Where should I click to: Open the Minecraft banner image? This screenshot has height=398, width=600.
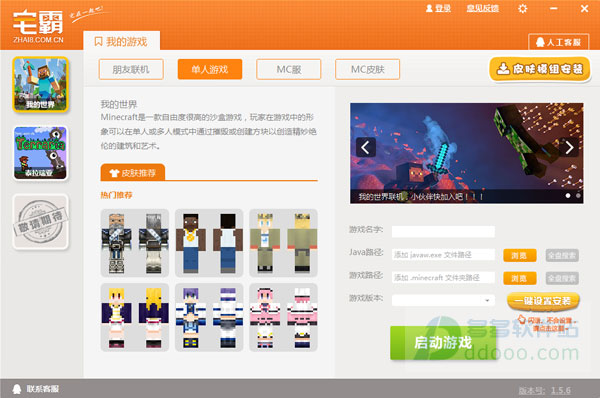point(466,153)
